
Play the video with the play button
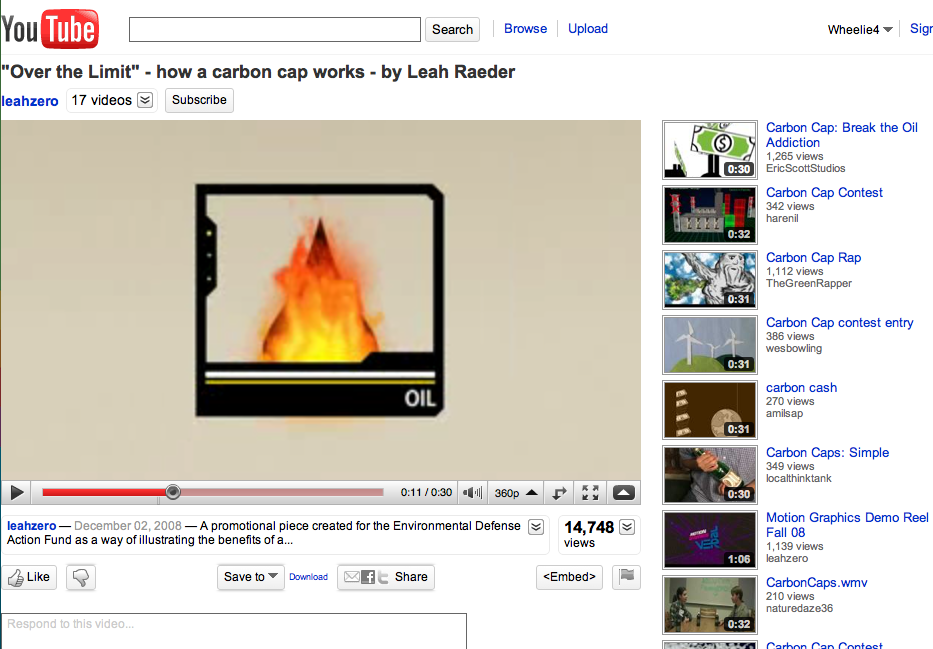pos(17,493)
